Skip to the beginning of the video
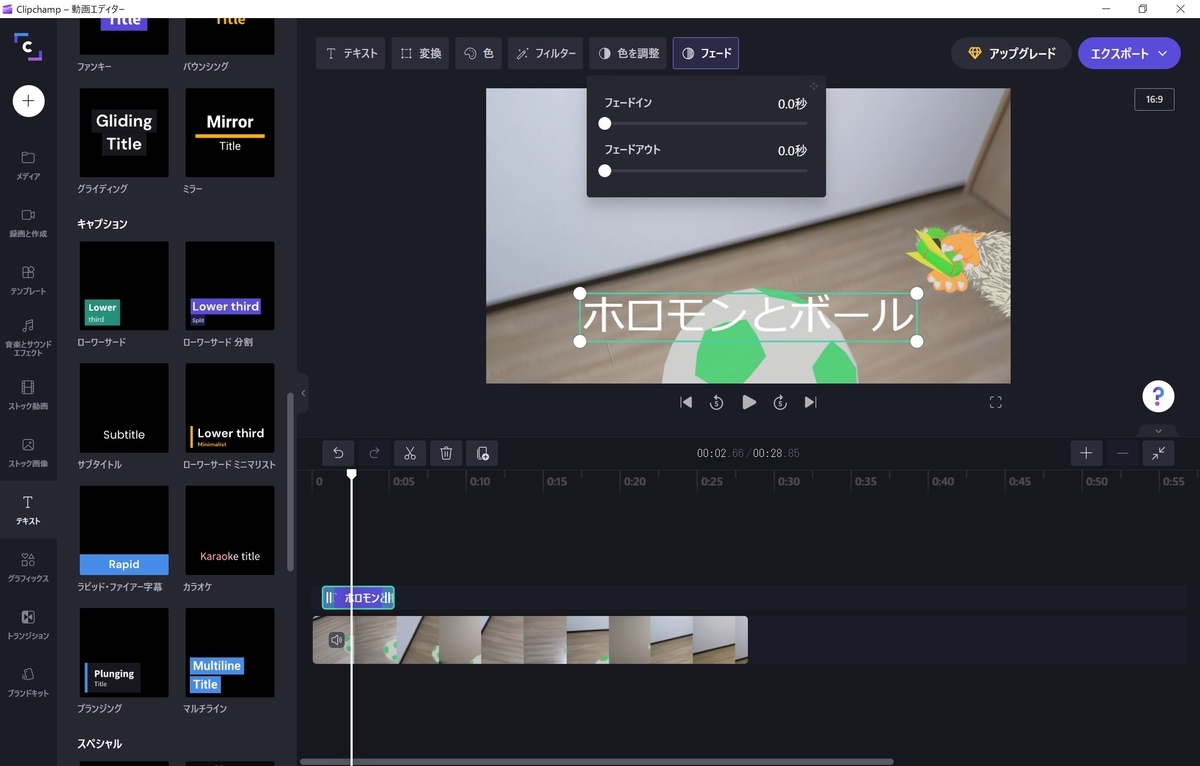 [686, 402]
